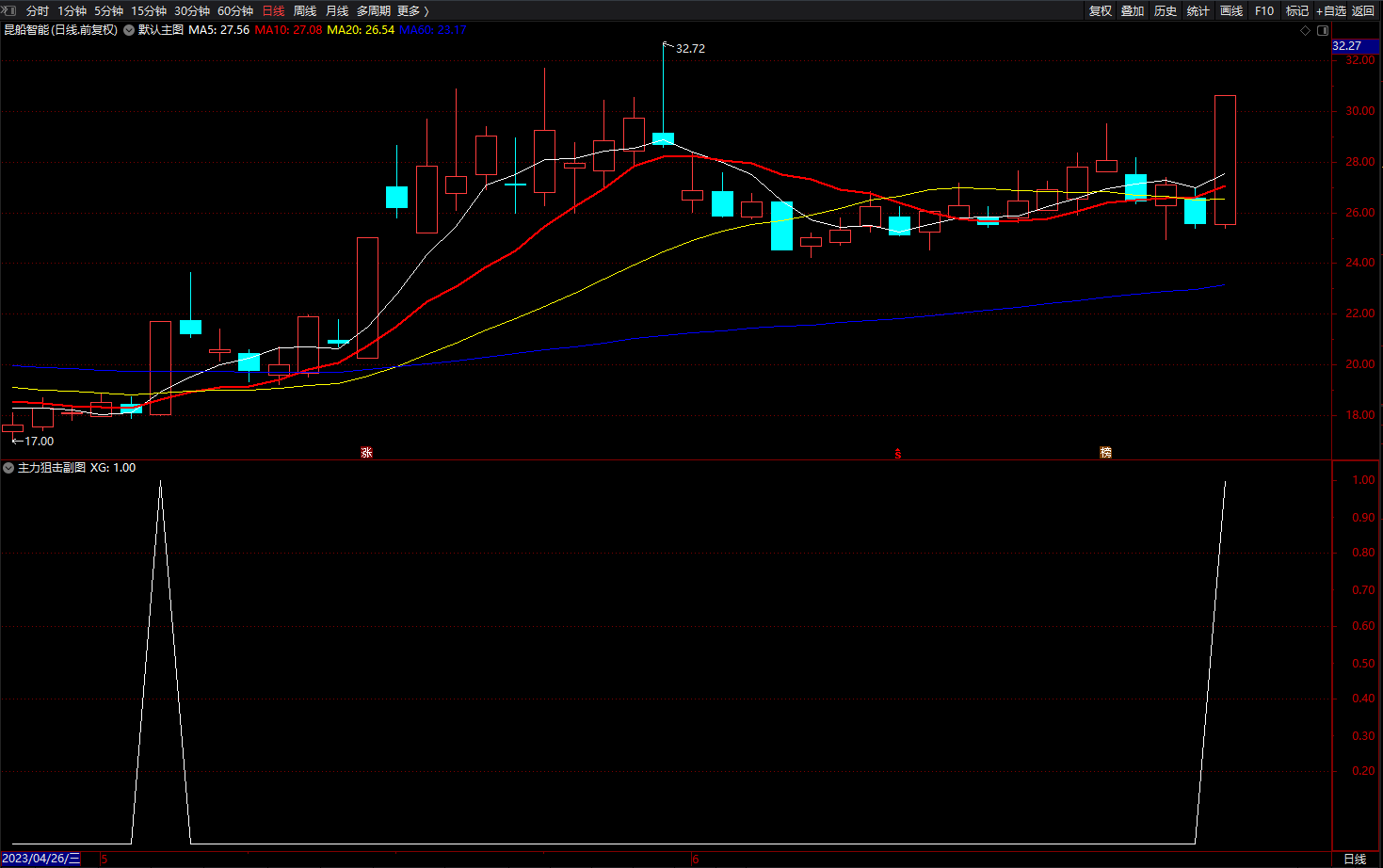Screen dimensions: 1383x868
Task: Select the 30分钟 period tab
Action: point(192,11)
